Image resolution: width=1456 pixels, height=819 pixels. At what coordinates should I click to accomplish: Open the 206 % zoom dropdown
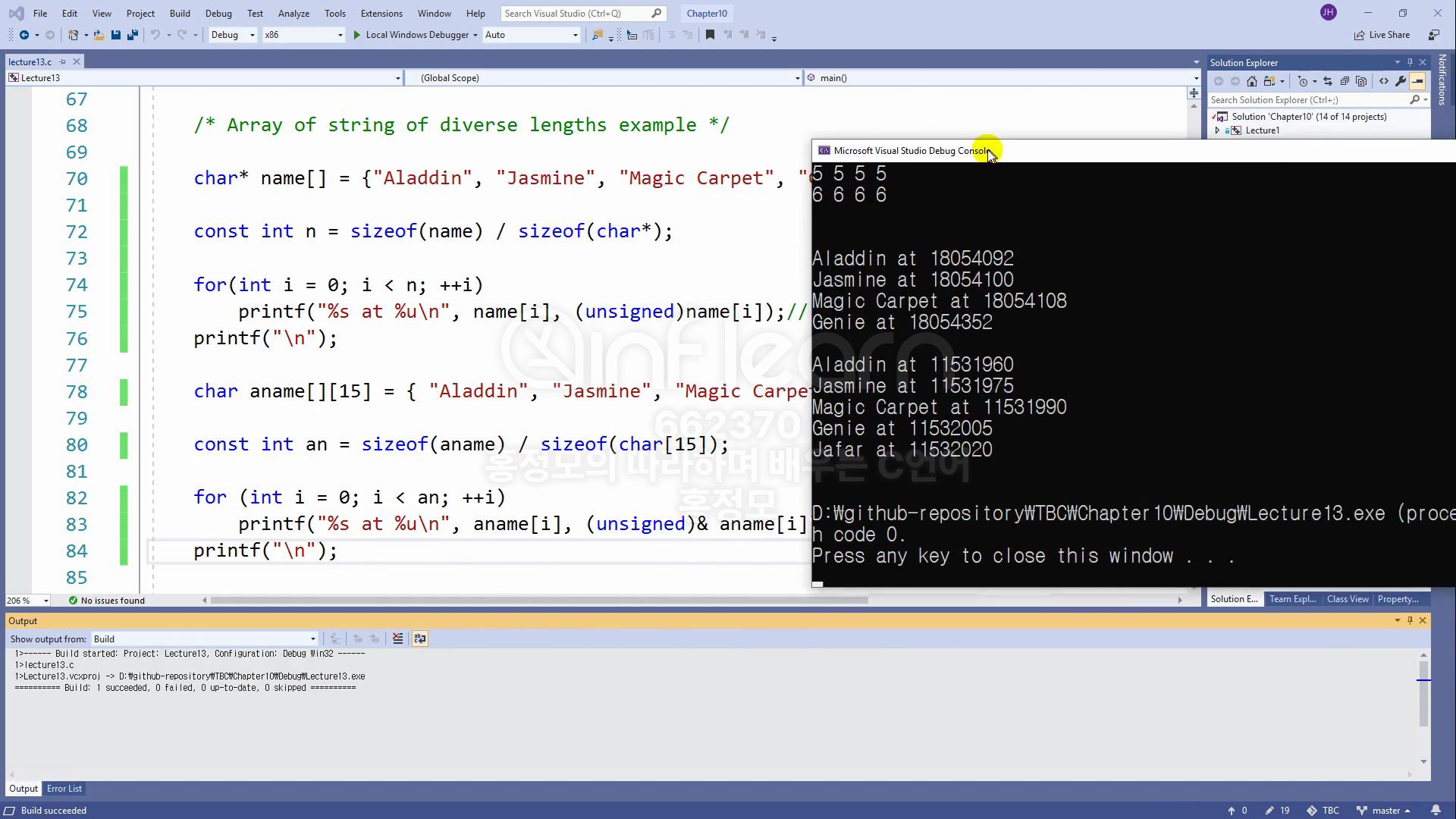(x=28, y=600)
